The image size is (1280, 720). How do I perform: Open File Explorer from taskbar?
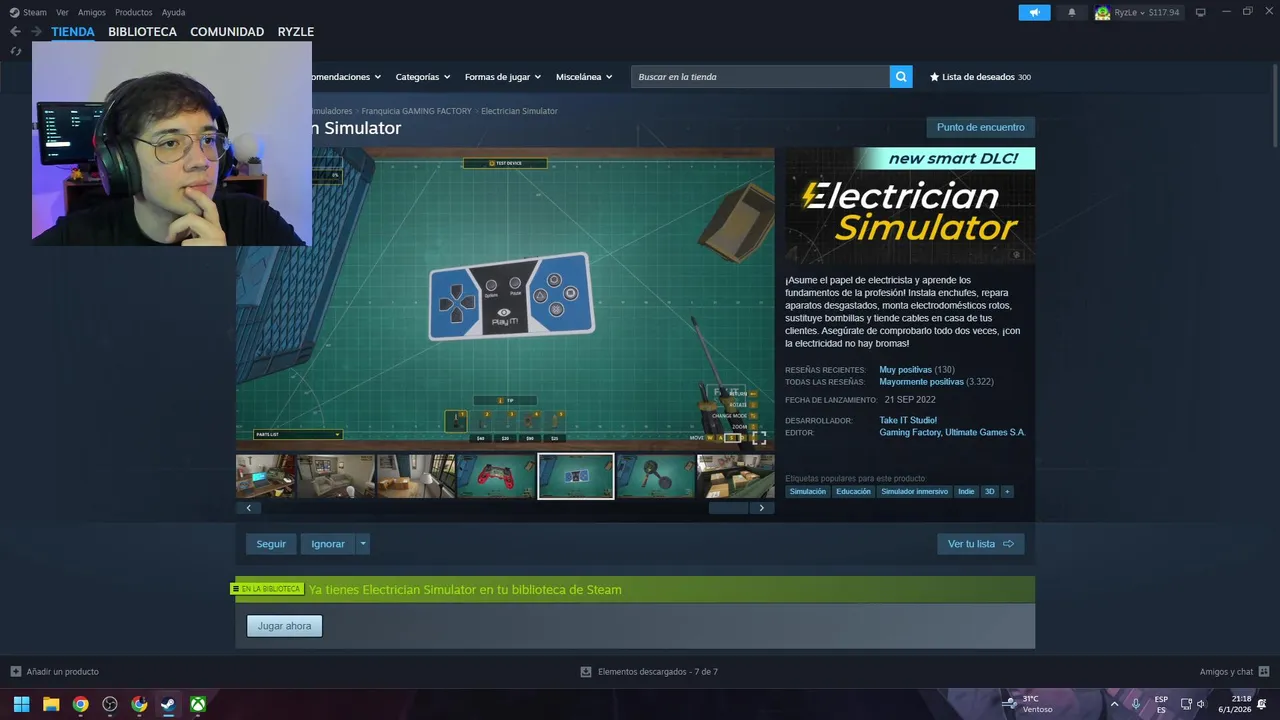[51, 704]
